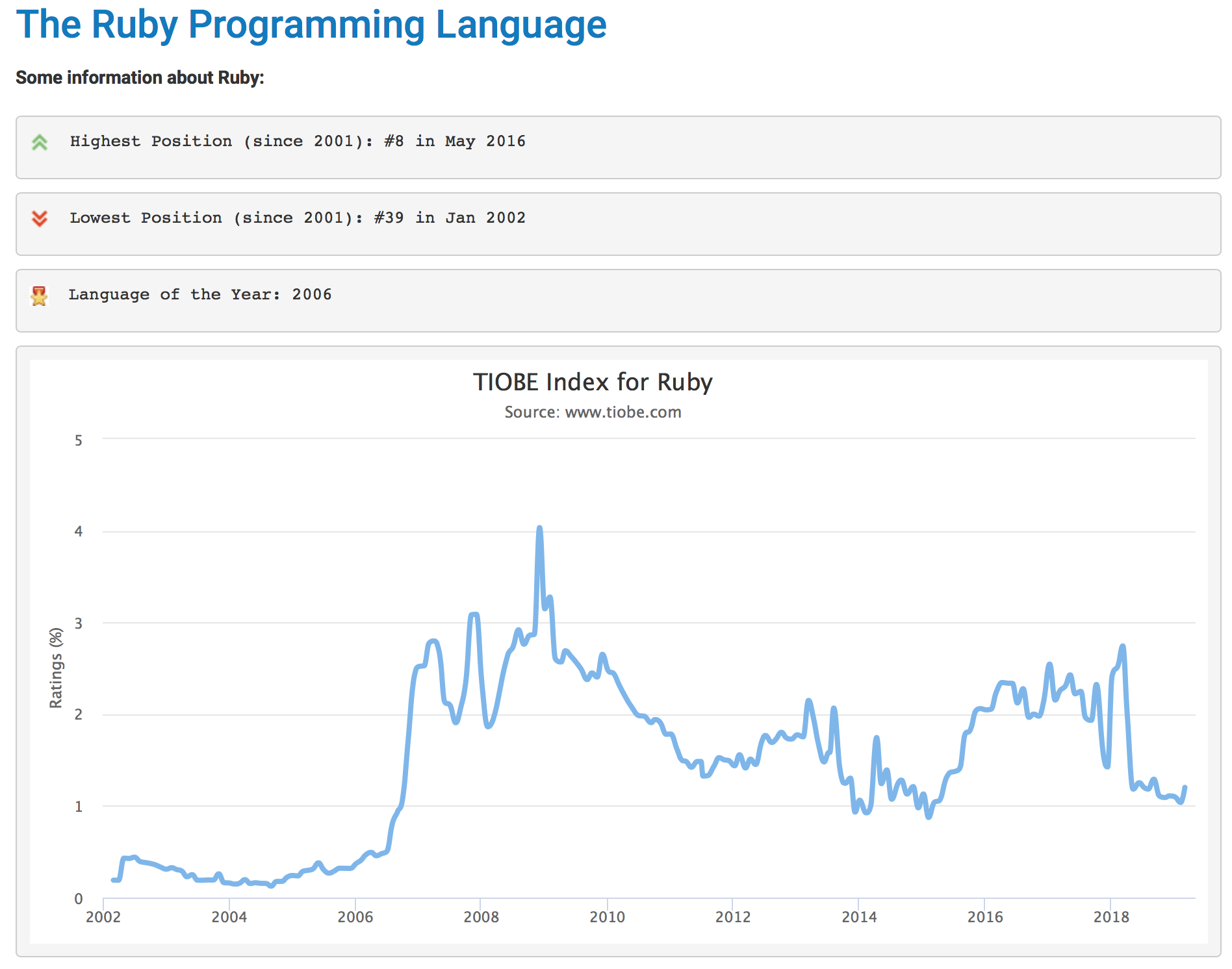This screenshot has height=969, width=1232.
Task: Click the y-axis label 3
Action: pos(79,623)
